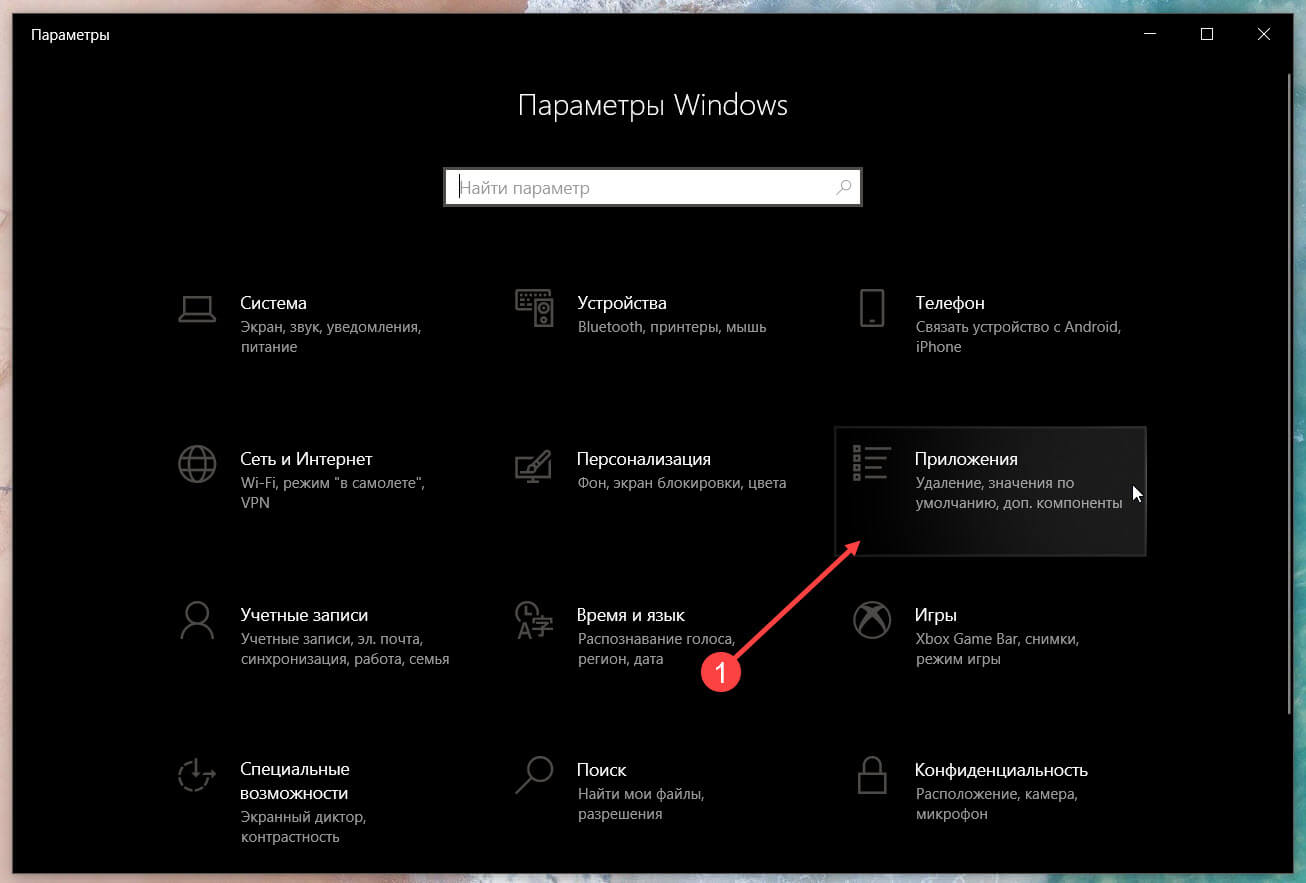1306x883 pixels.
Task: Click the magnifier in the search box
Action: point(843,187)
